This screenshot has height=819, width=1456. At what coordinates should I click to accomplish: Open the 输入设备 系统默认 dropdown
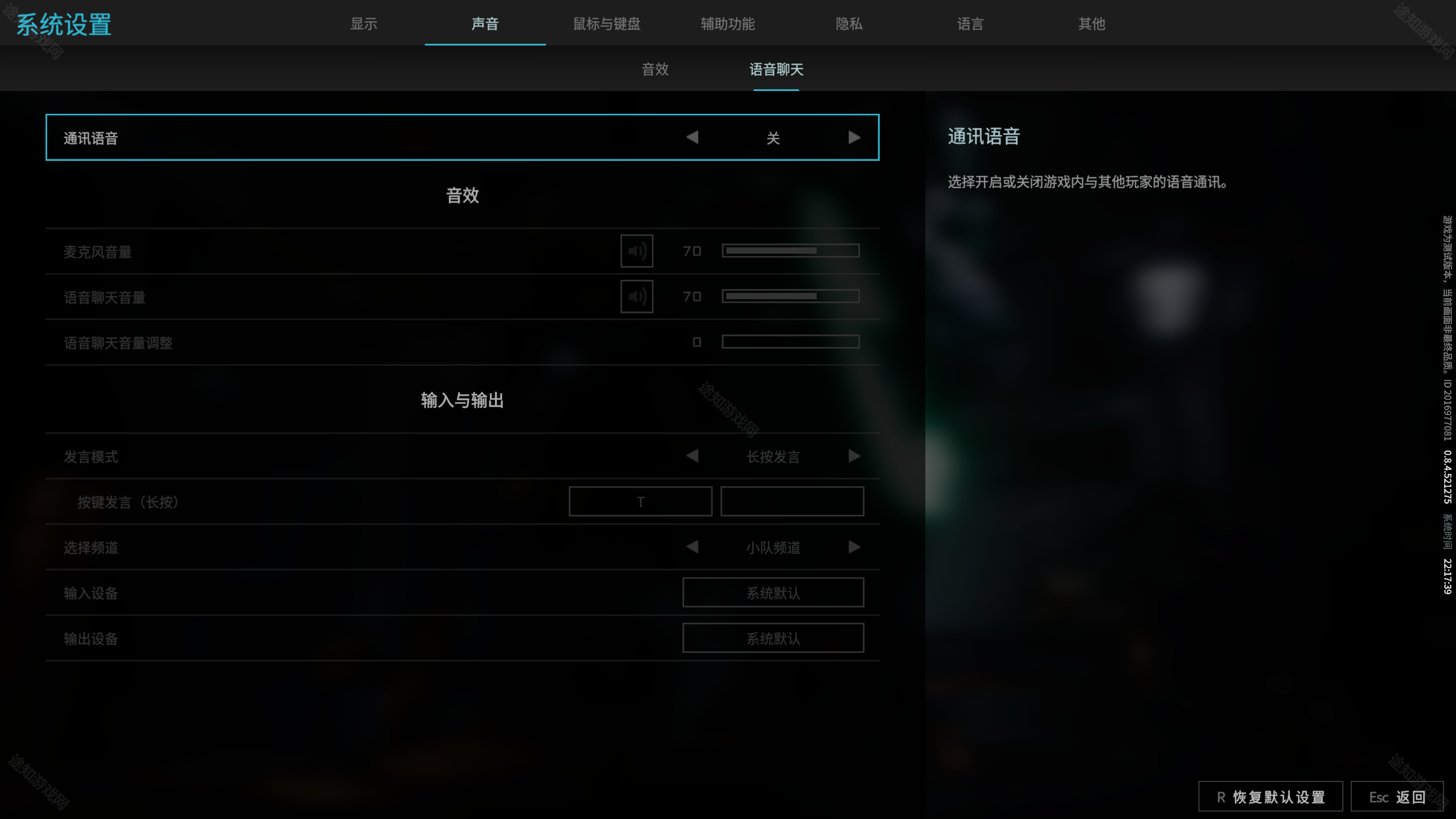[773, 593]
